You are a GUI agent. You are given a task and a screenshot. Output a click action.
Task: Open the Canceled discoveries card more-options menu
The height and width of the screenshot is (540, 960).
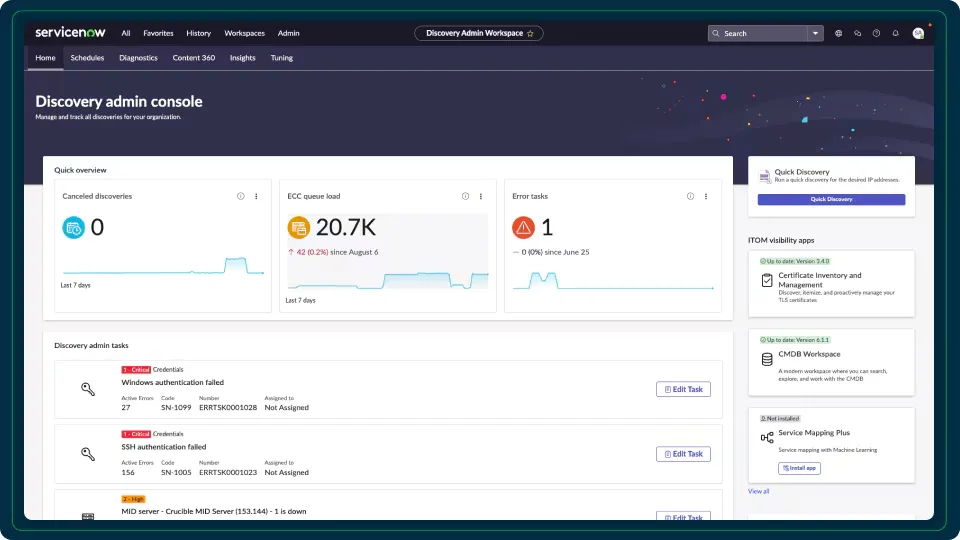pos(256,196)
